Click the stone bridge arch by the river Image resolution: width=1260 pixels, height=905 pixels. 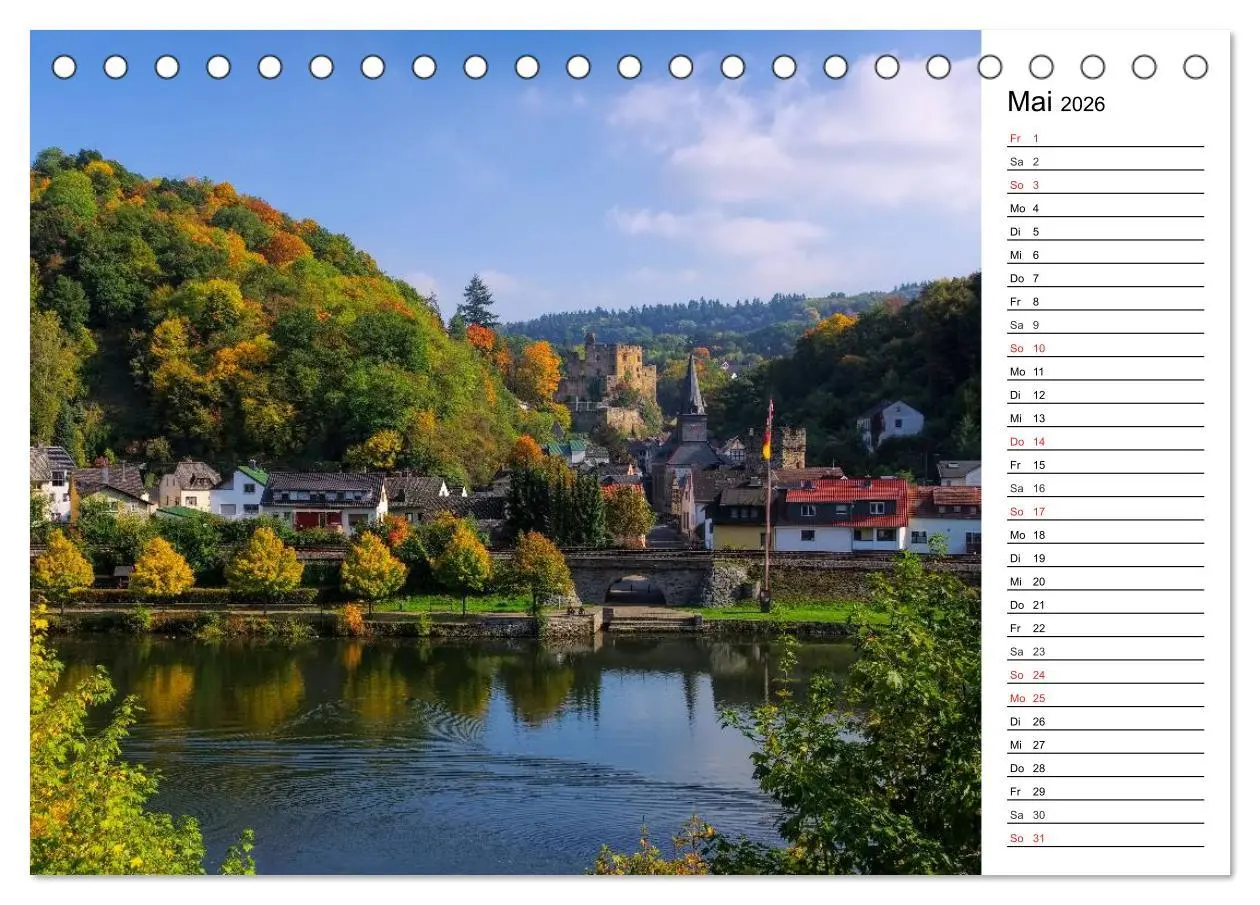[636, 589]
